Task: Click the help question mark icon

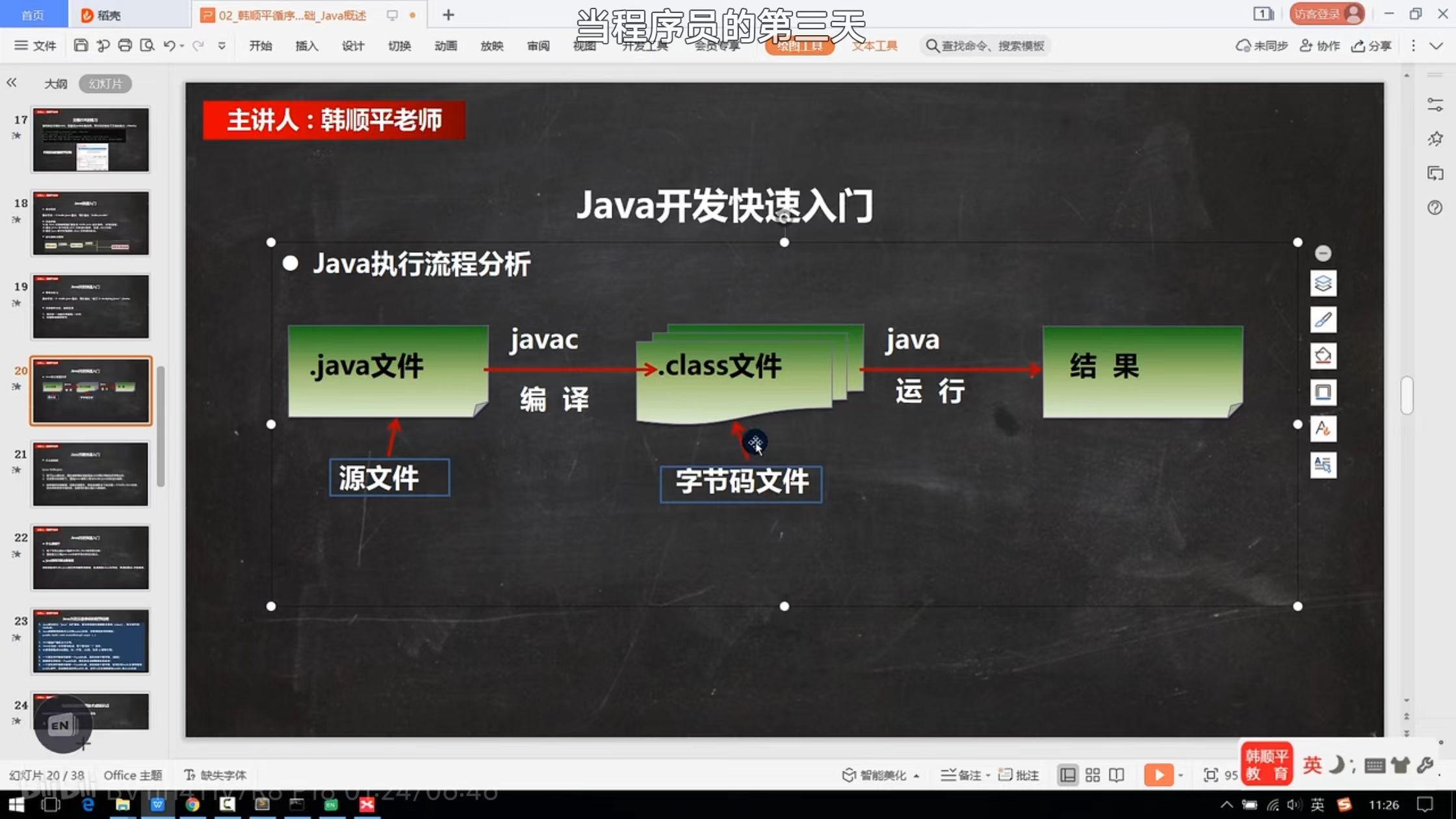Action: (x=1435, y=207)
